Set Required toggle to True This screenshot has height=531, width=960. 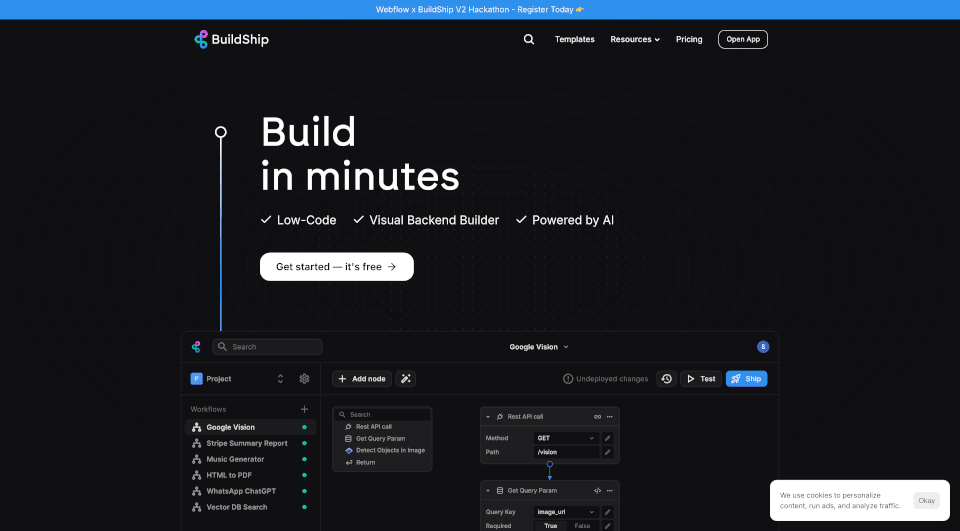click(551, 525)
